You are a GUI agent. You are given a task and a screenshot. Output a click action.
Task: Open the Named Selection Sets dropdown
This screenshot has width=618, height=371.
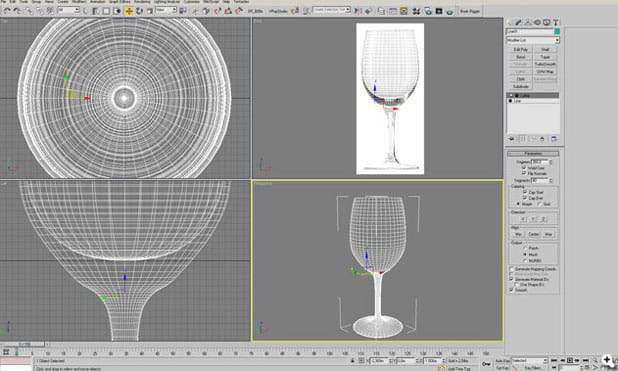(x=332, y=10)
